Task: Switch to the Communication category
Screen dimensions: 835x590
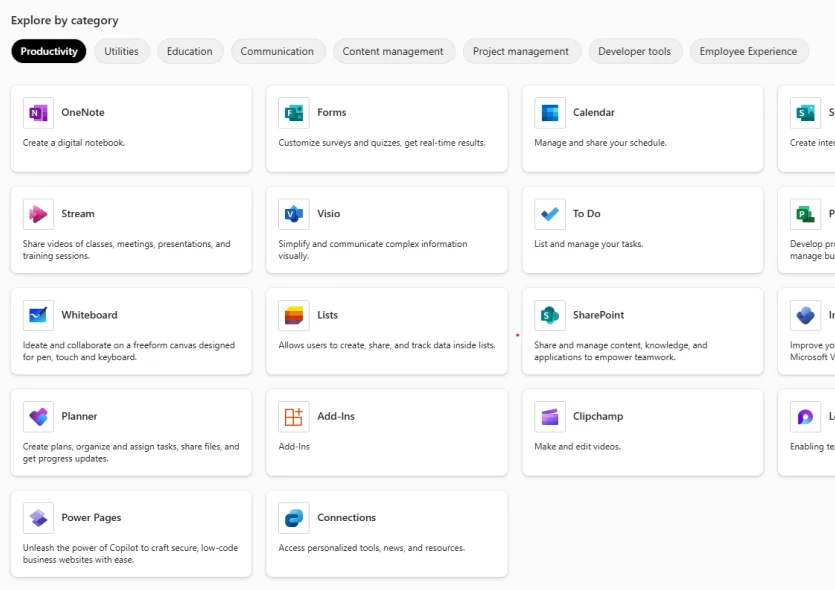Action: (x=277, y=51)
